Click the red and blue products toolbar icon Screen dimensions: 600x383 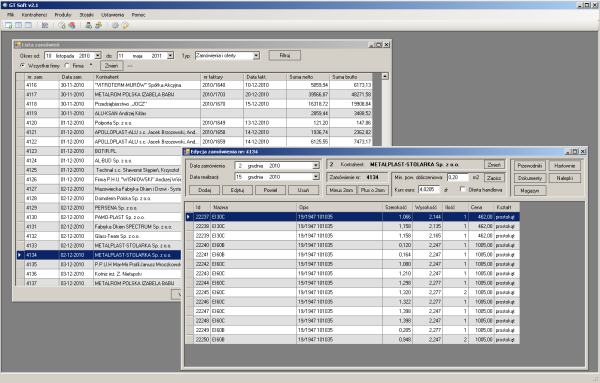pos(72,26)
